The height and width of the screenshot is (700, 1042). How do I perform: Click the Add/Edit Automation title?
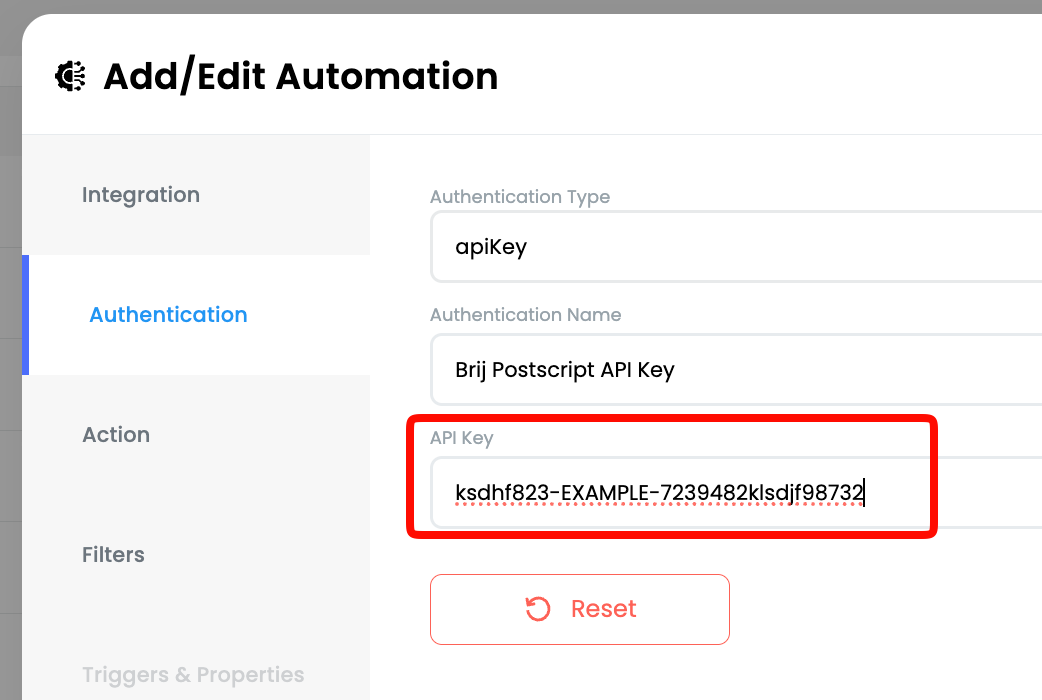(x=300, y=76)
